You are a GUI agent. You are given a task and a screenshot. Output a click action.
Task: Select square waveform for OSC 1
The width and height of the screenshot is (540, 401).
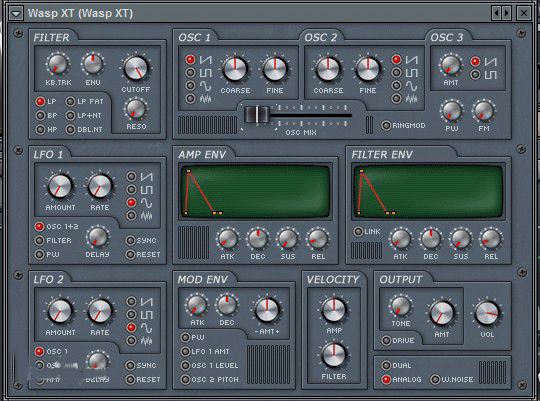190,72
